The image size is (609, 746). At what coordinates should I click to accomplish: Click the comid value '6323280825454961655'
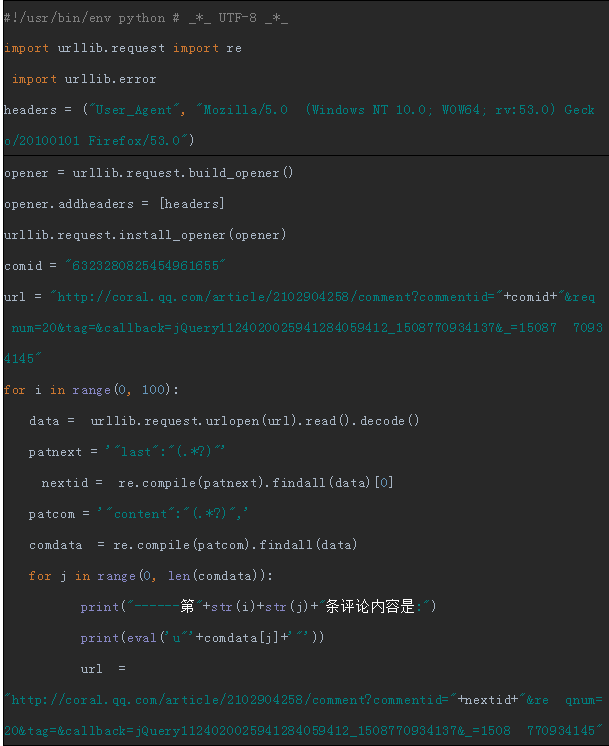pyautogui.click(x=145, y=265)
